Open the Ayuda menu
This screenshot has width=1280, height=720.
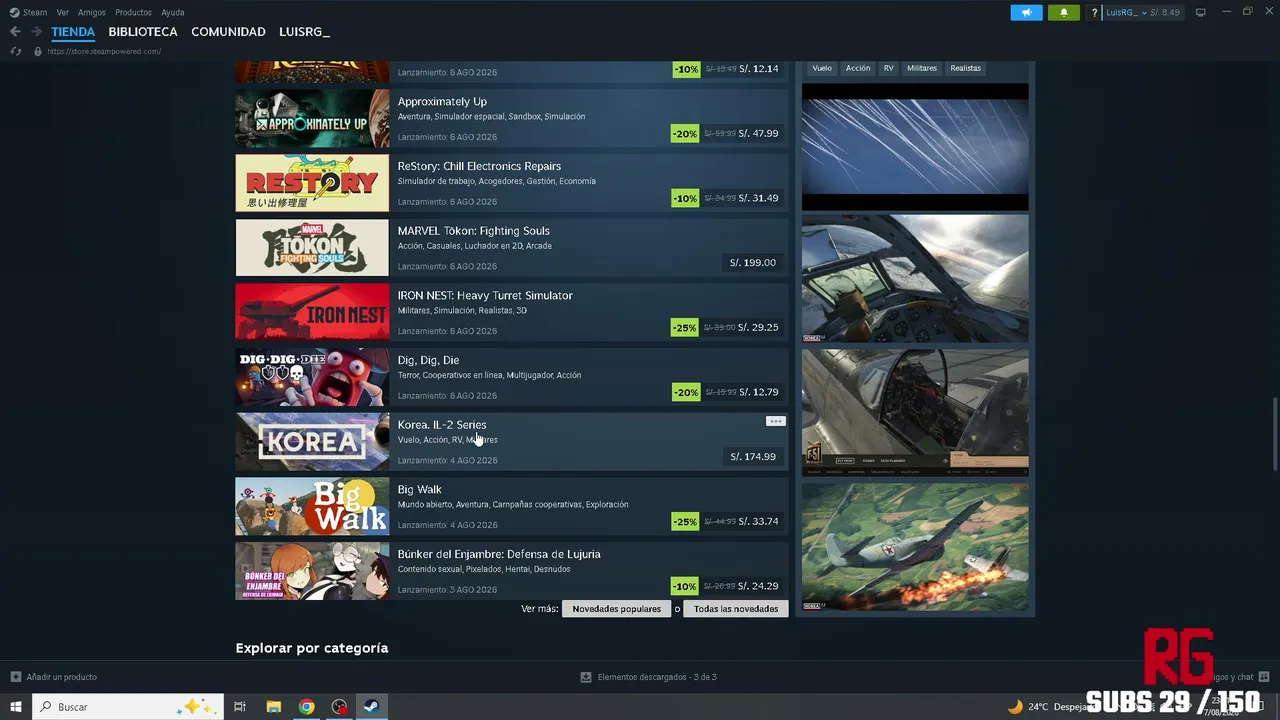[x=173, y=12]
